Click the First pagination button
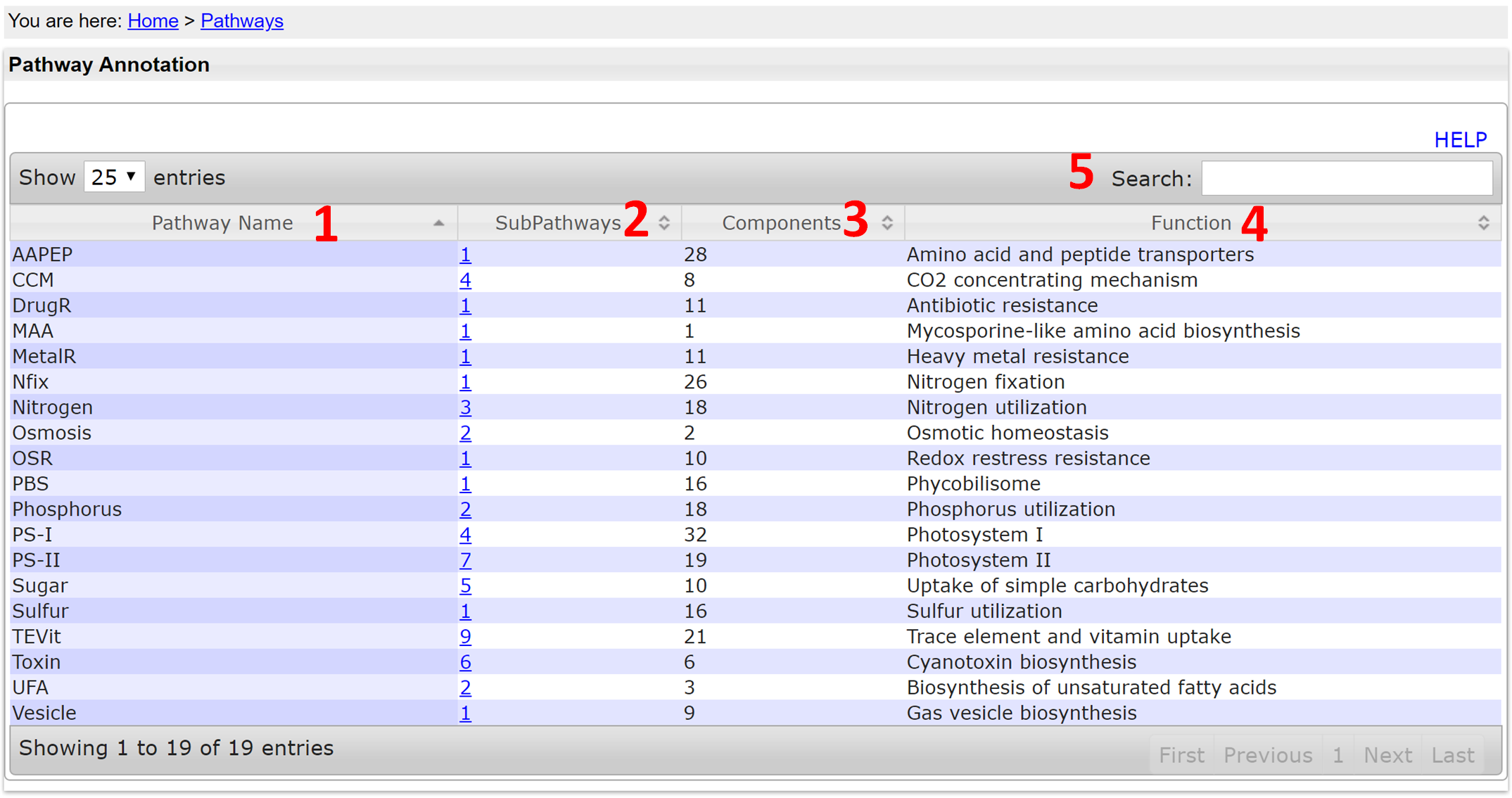This screenshot has height=798, width=1512. [x=1181, y=755]
